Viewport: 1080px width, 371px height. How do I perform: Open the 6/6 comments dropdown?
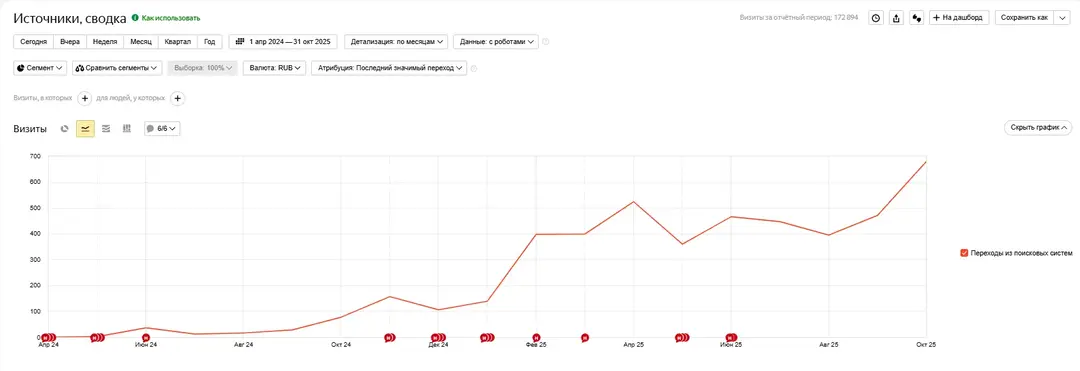tap(162, 128)
